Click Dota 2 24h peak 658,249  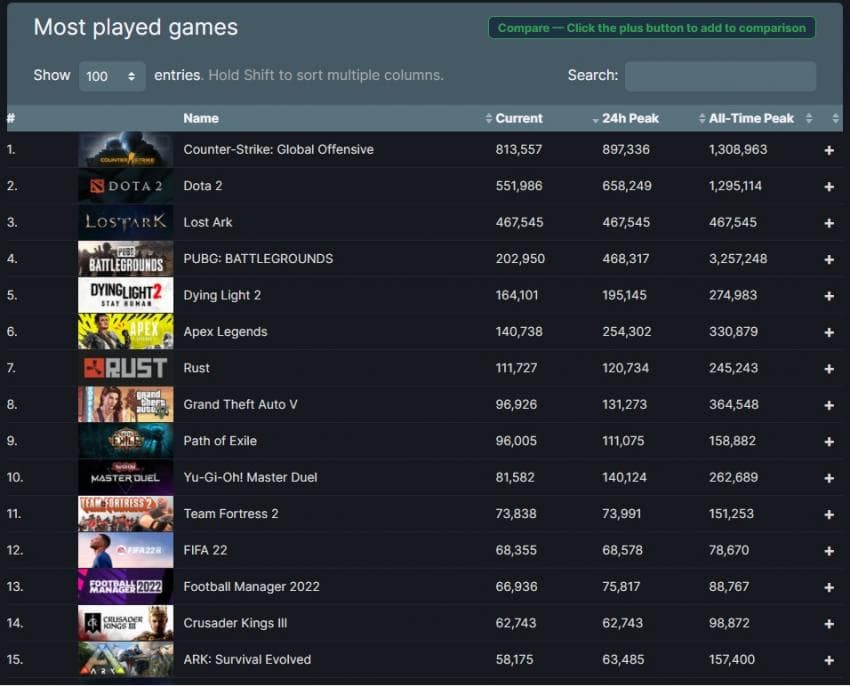627,186
